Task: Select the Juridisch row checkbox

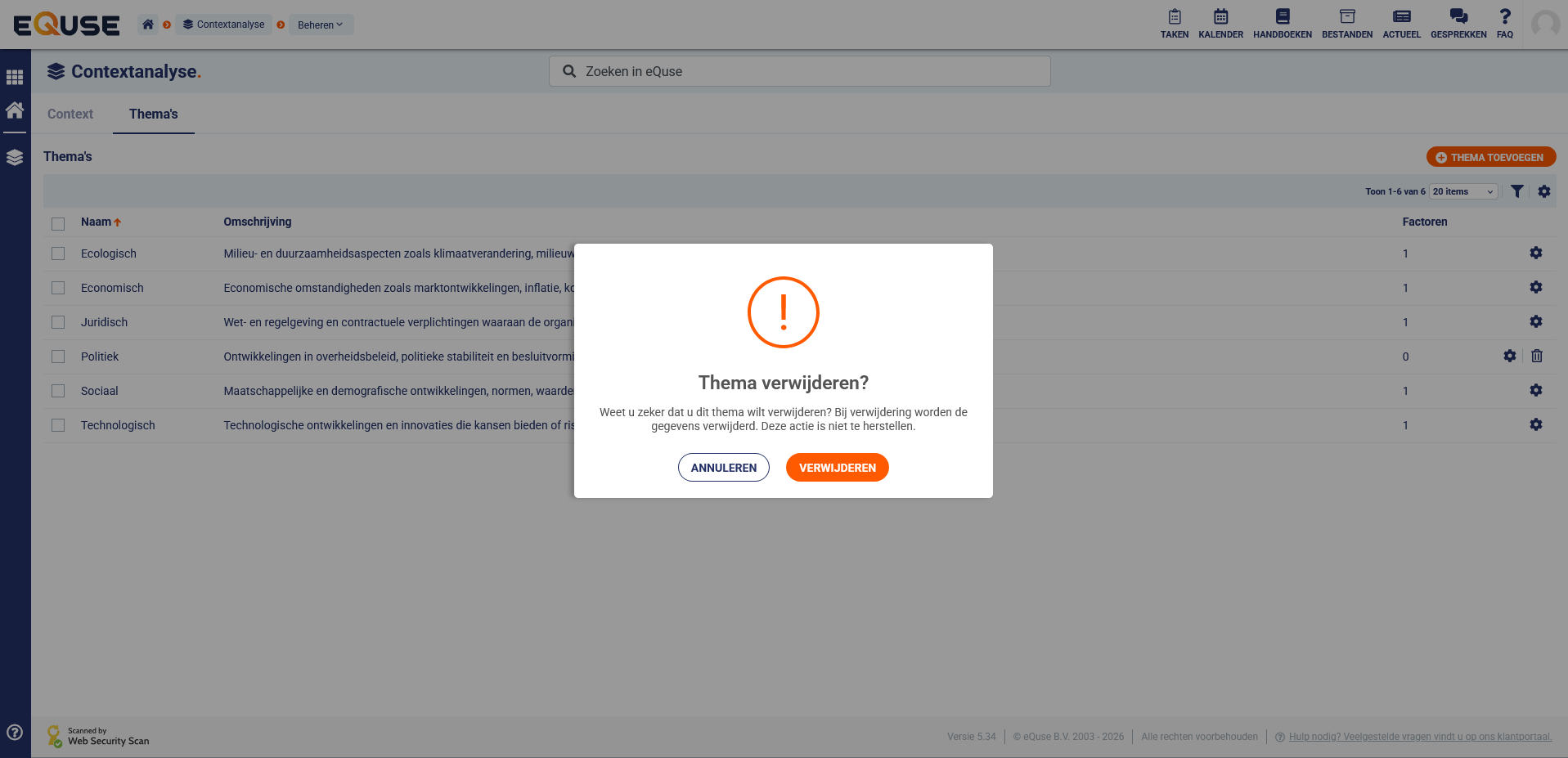Action: point(58,322)
